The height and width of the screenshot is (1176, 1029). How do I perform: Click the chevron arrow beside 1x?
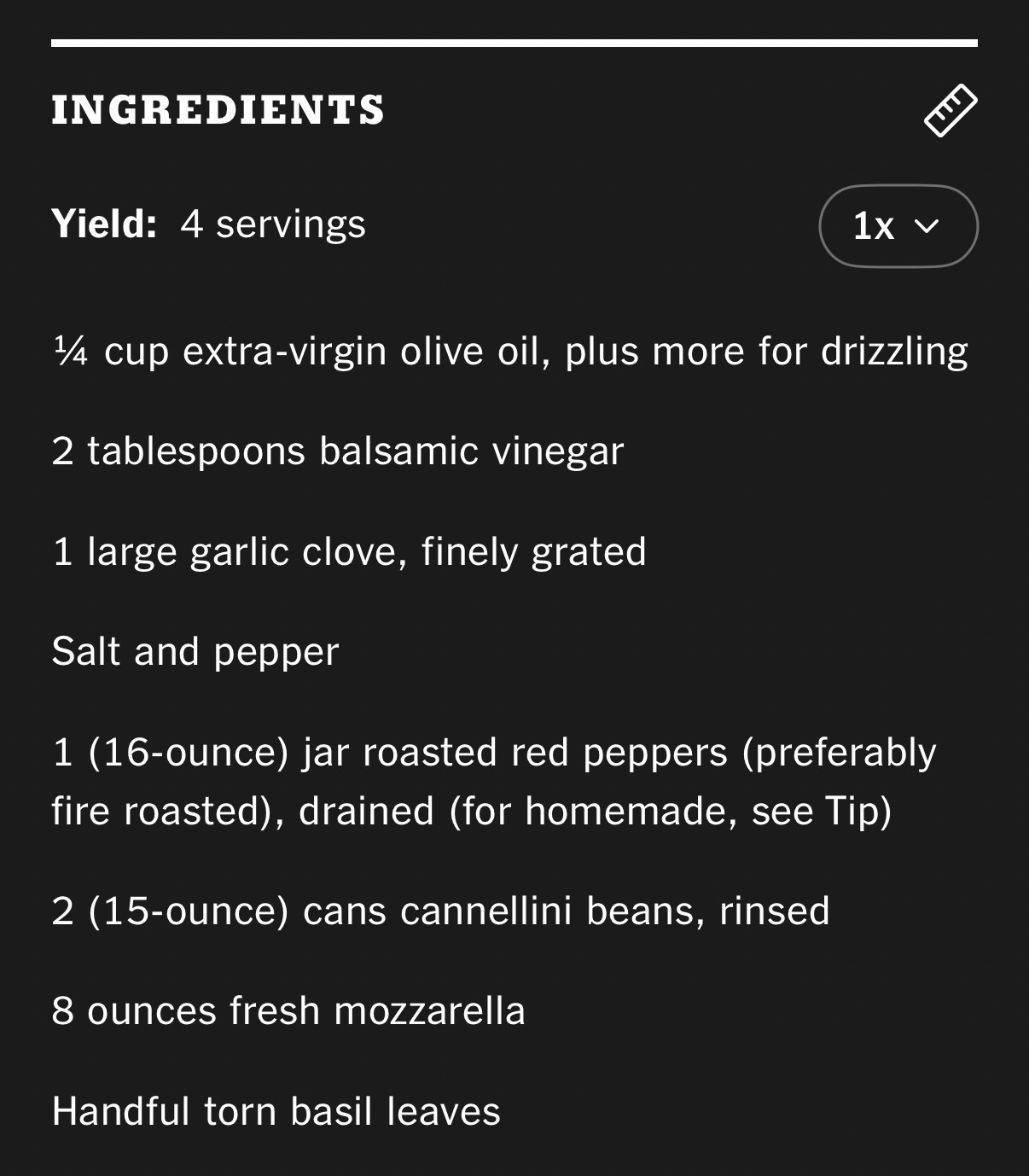pos(927,226)
